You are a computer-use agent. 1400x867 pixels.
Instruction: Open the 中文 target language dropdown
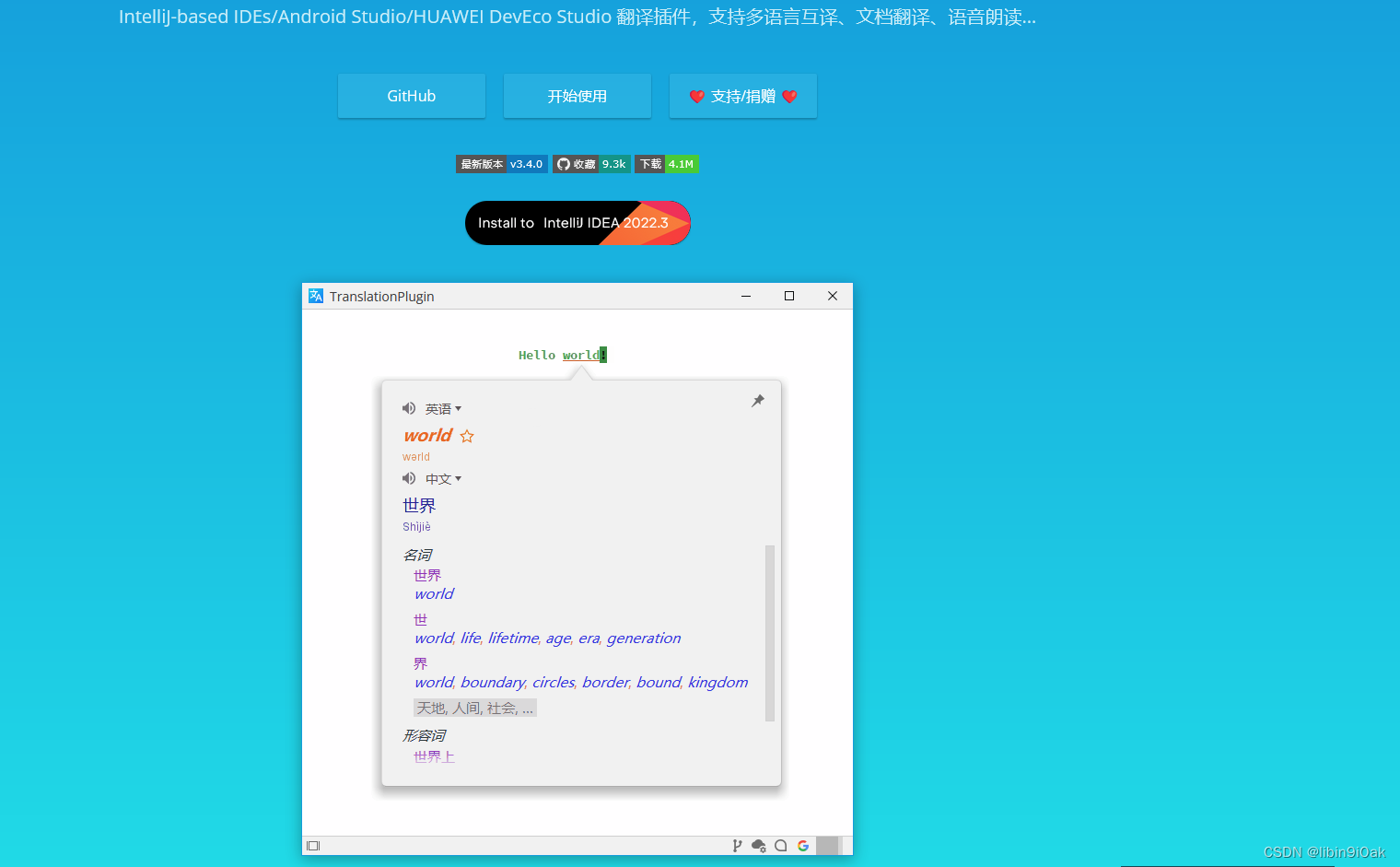point(443,479)
